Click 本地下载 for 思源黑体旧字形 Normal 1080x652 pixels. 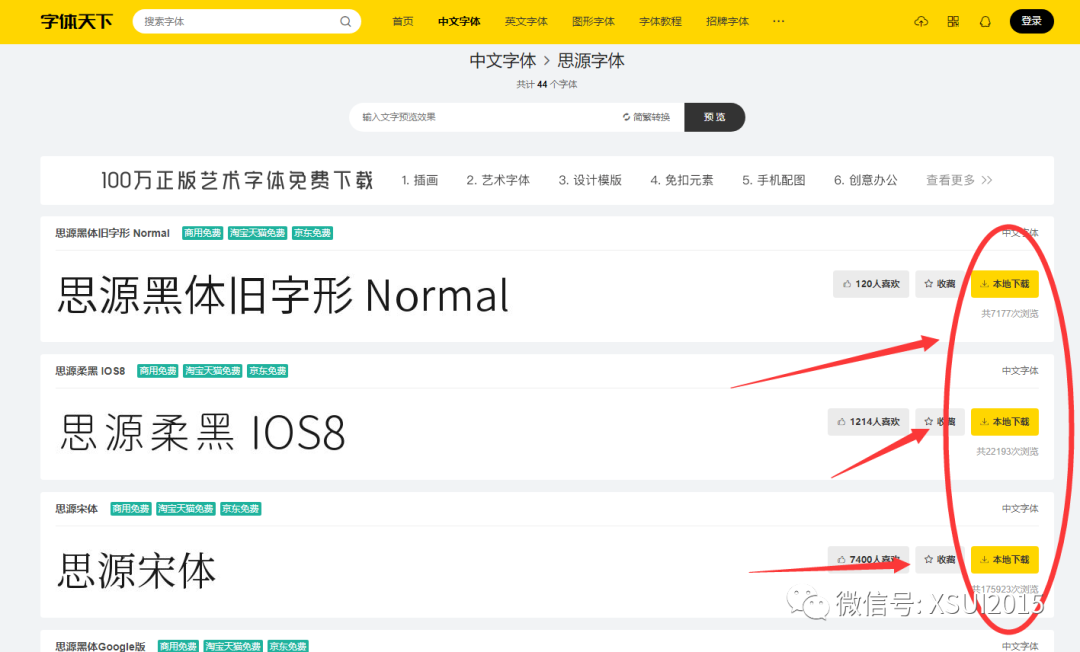click(x=1004, y=284)
